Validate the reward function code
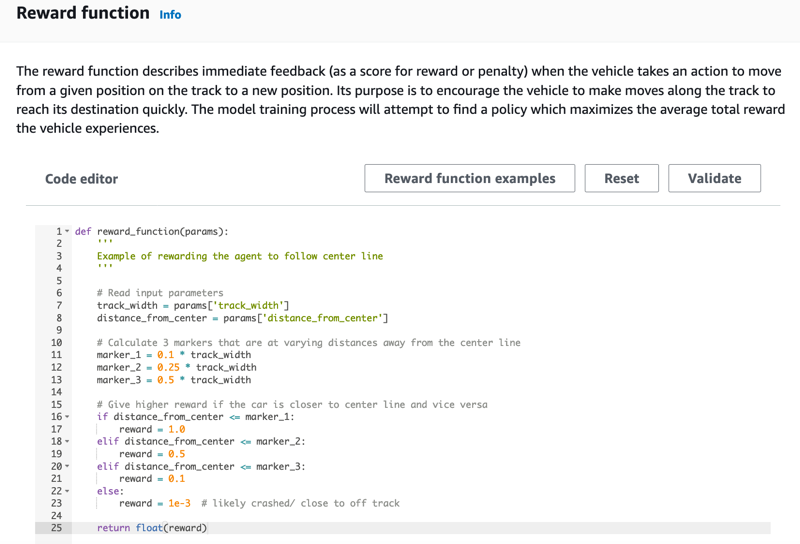 point(714,178)
